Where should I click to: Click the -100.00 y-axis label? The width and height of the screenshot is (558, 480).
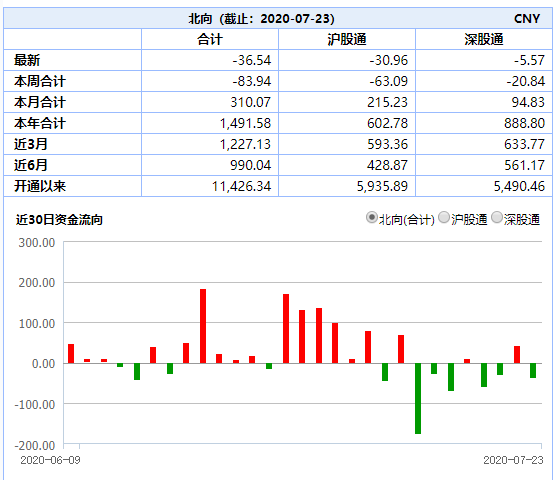click(x=35, y=405)
